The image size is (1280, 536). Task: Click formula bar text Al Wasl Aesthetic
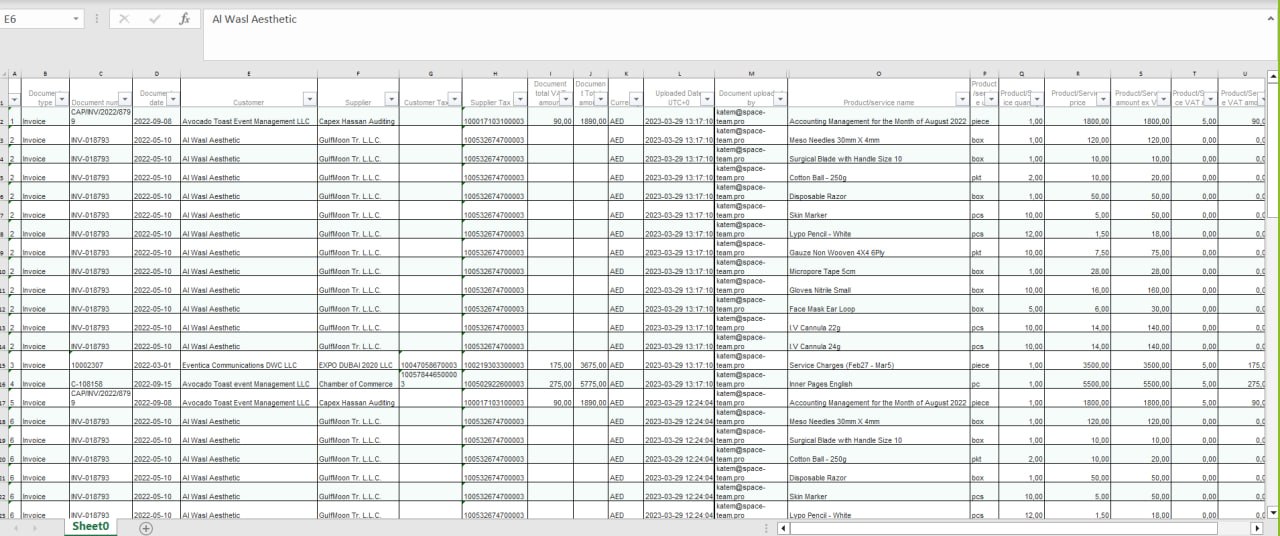(254, 19)
